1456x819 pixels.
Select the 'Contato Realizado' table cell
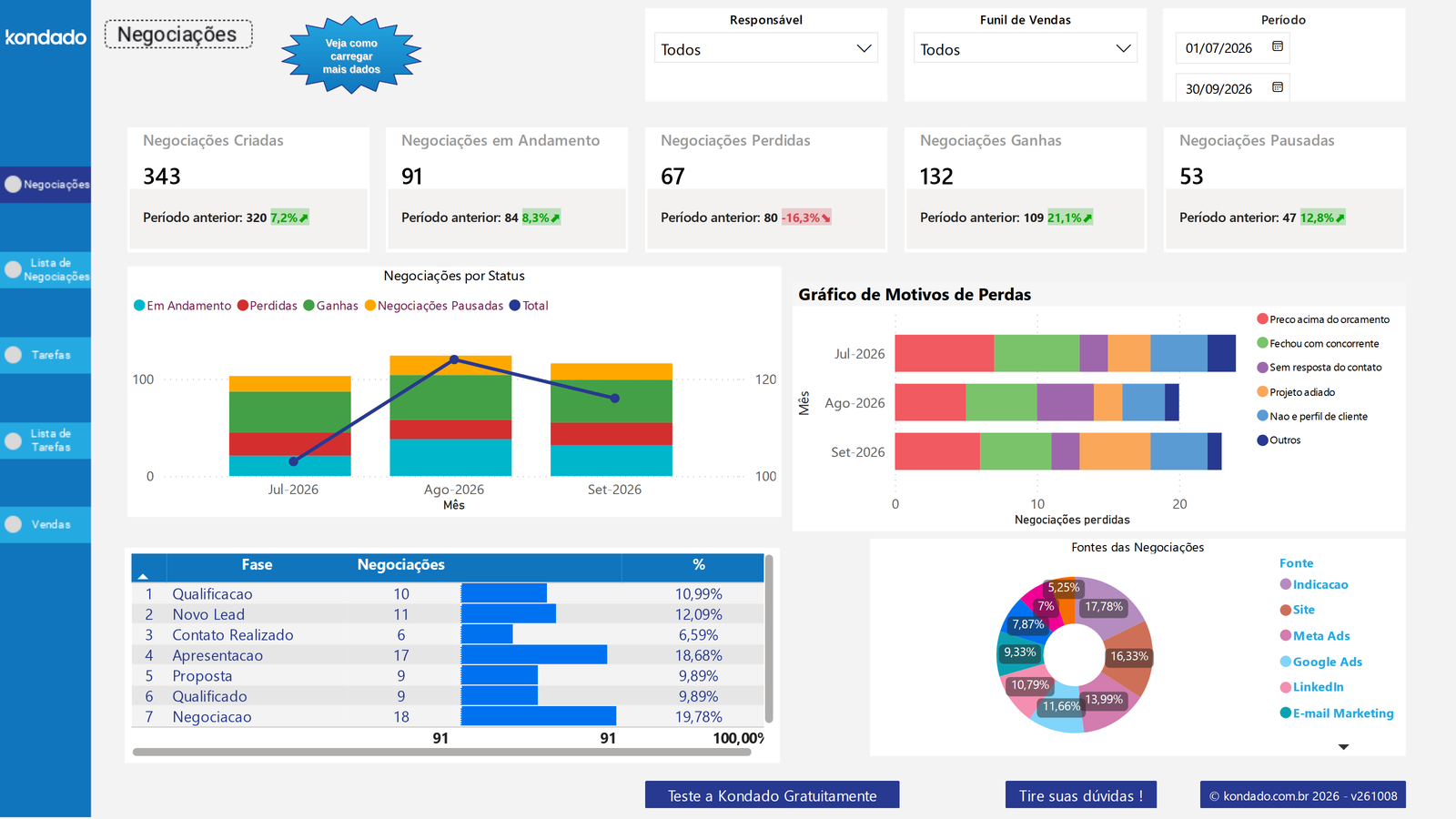click(x=233, y=635)
